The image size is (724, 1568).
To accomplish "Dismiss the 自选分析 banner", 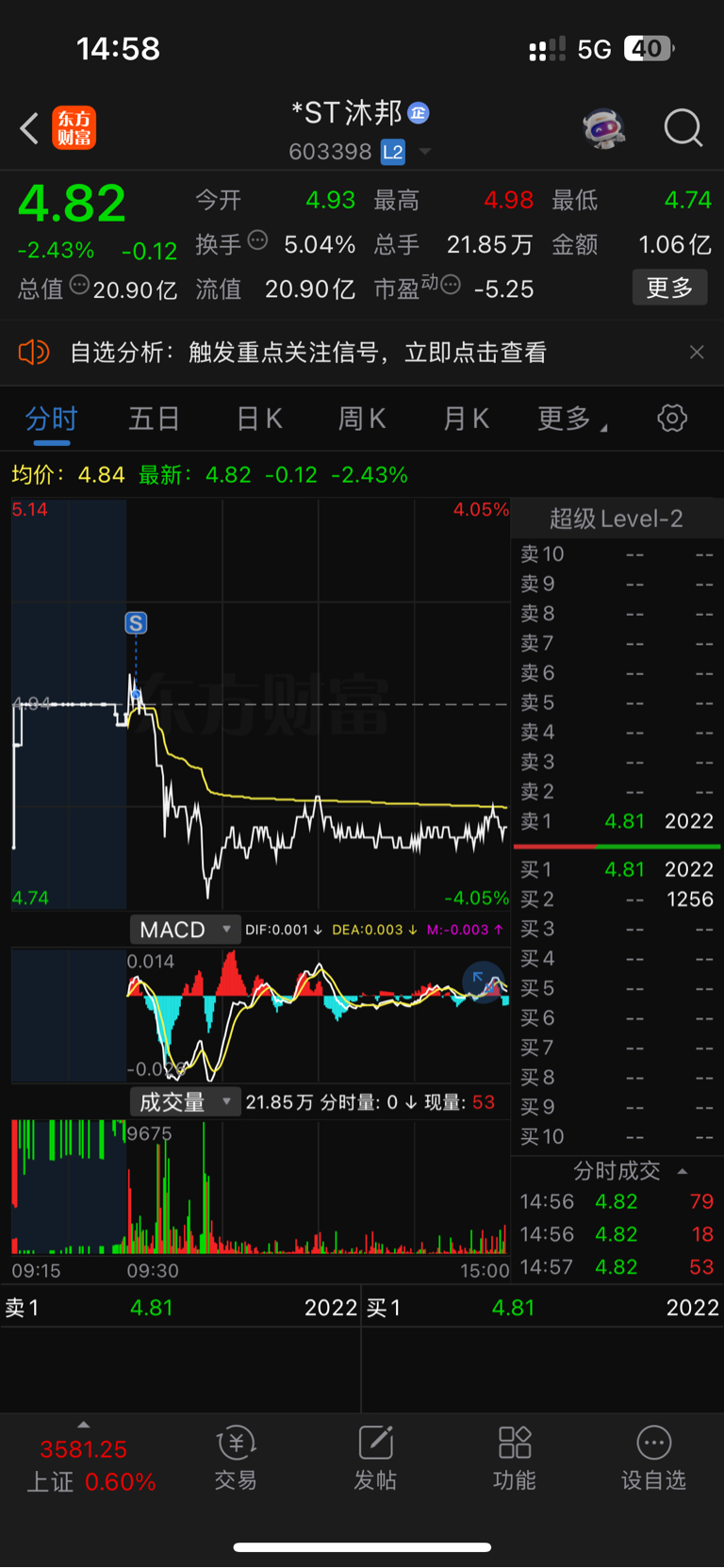I will pyautogui.click(x=697, y=352).
